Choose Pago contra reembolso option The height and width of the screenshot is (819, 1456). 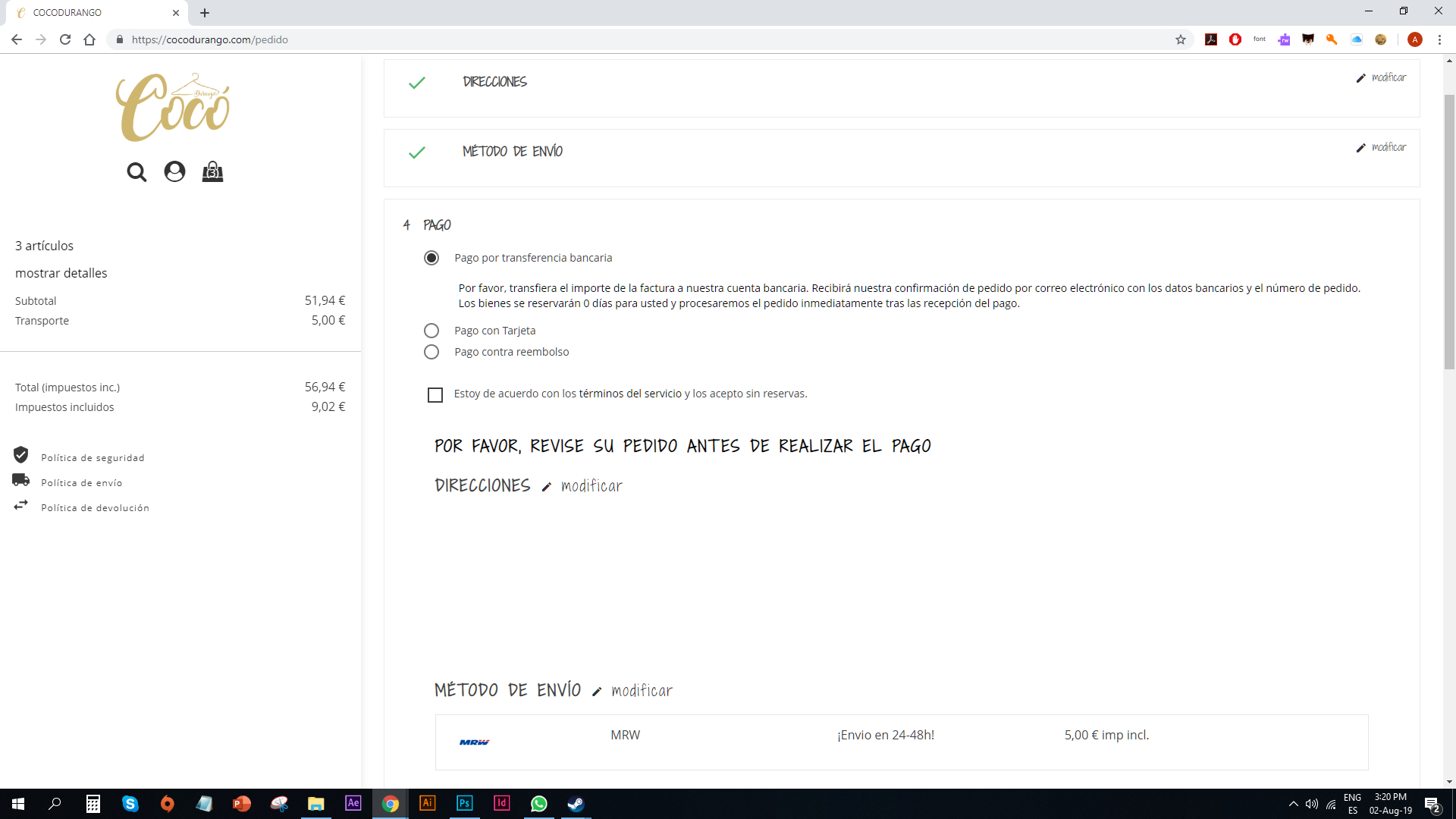pyautogui.click(x=431, y=352)
